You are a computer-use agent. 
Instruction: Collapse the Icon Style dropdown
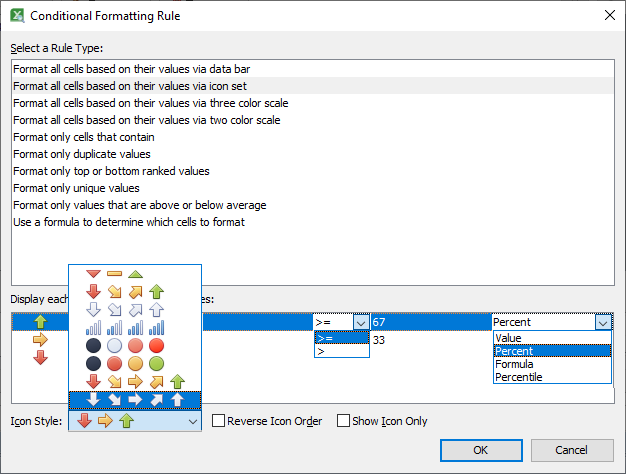click(192, 421)
